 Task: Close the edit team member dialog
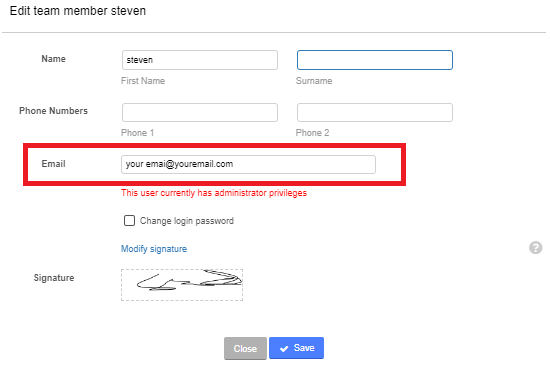245,348
